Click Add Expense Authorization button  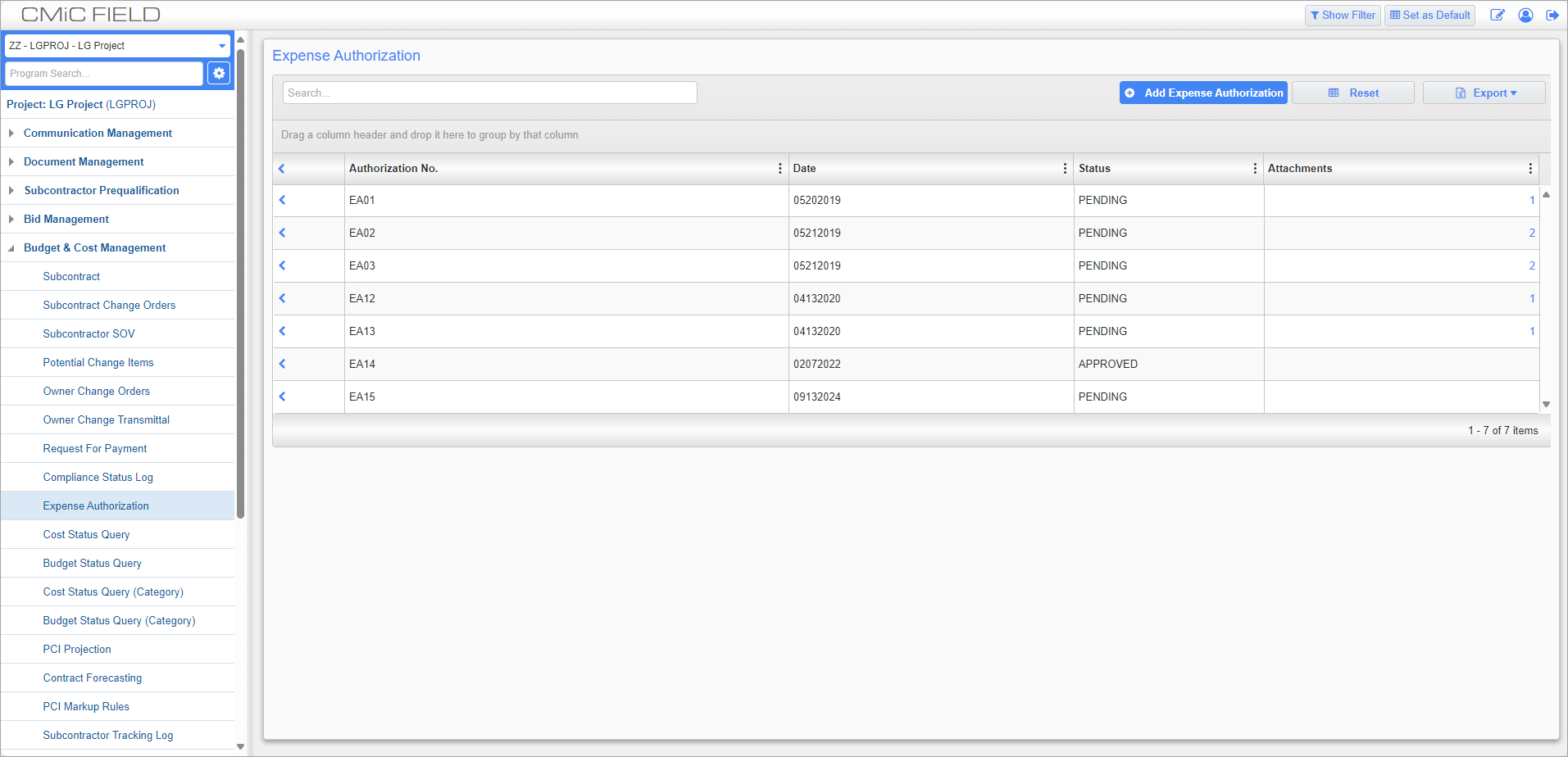pyautogui.click(x=1203, y=93)
